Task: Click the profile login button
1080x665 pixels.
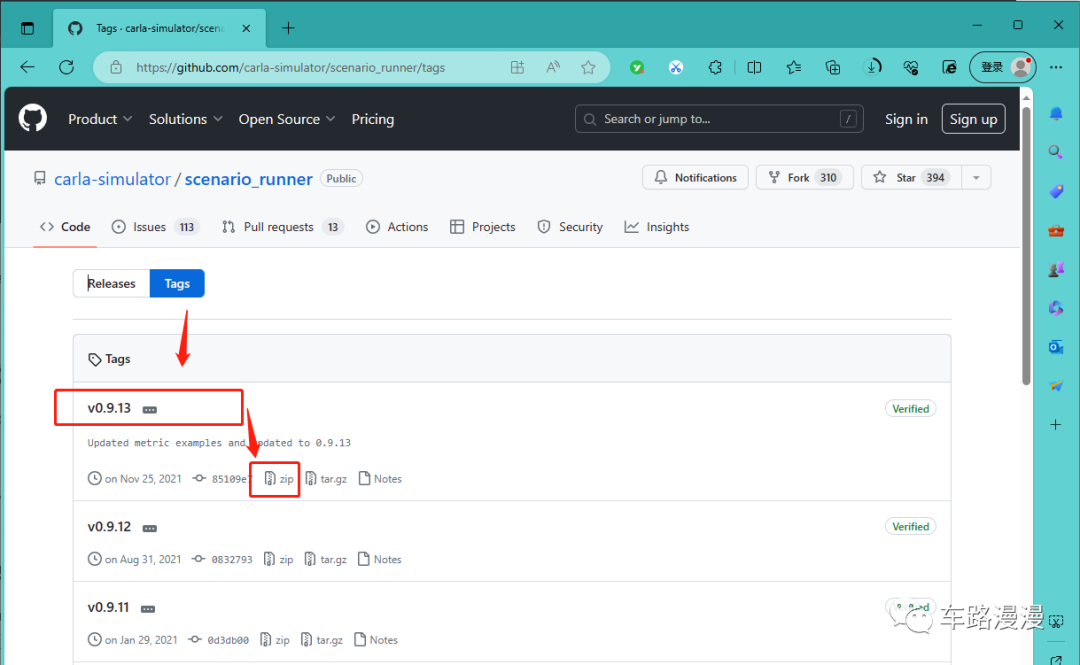Action: [1003, 67]
